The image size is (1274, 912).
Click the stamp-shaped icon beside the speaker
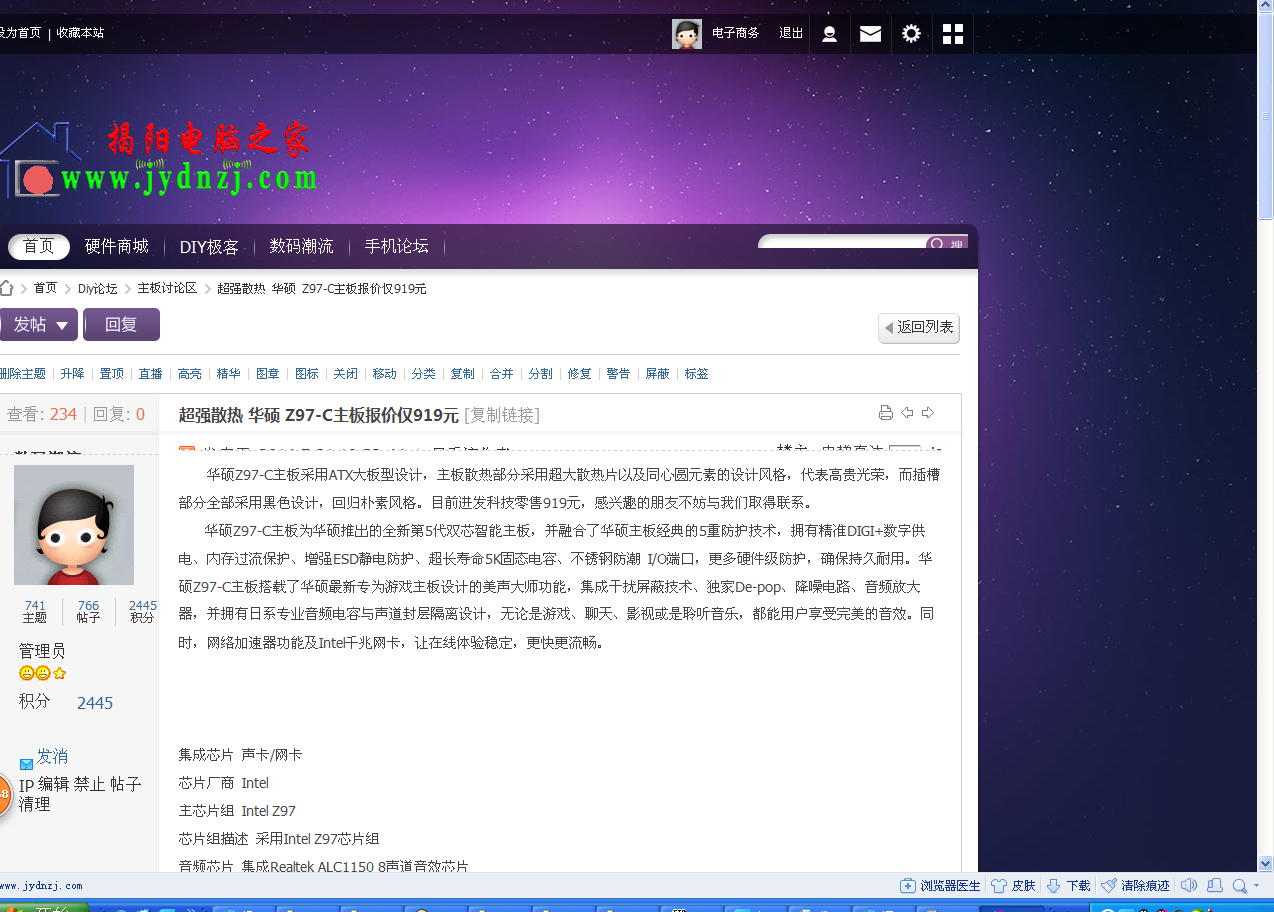[1215, 886]
